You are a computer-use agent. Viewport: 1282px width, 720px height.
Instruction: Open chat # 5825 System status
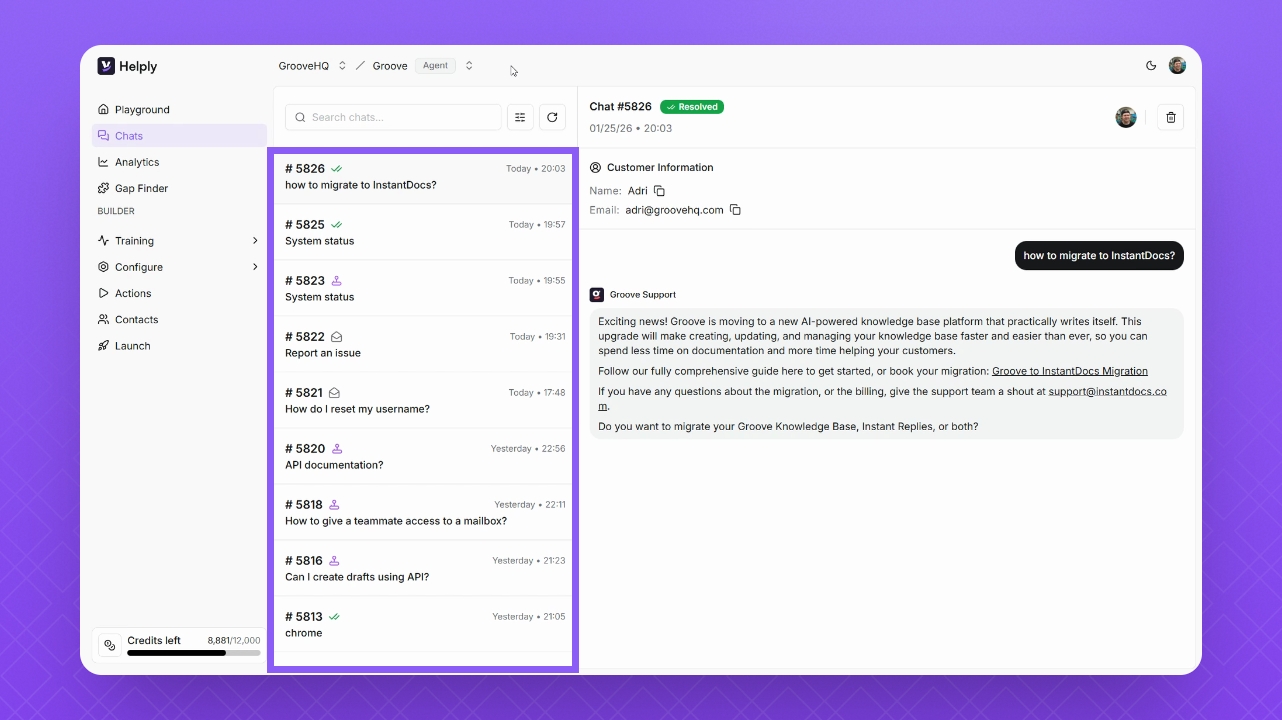[423, 233]
